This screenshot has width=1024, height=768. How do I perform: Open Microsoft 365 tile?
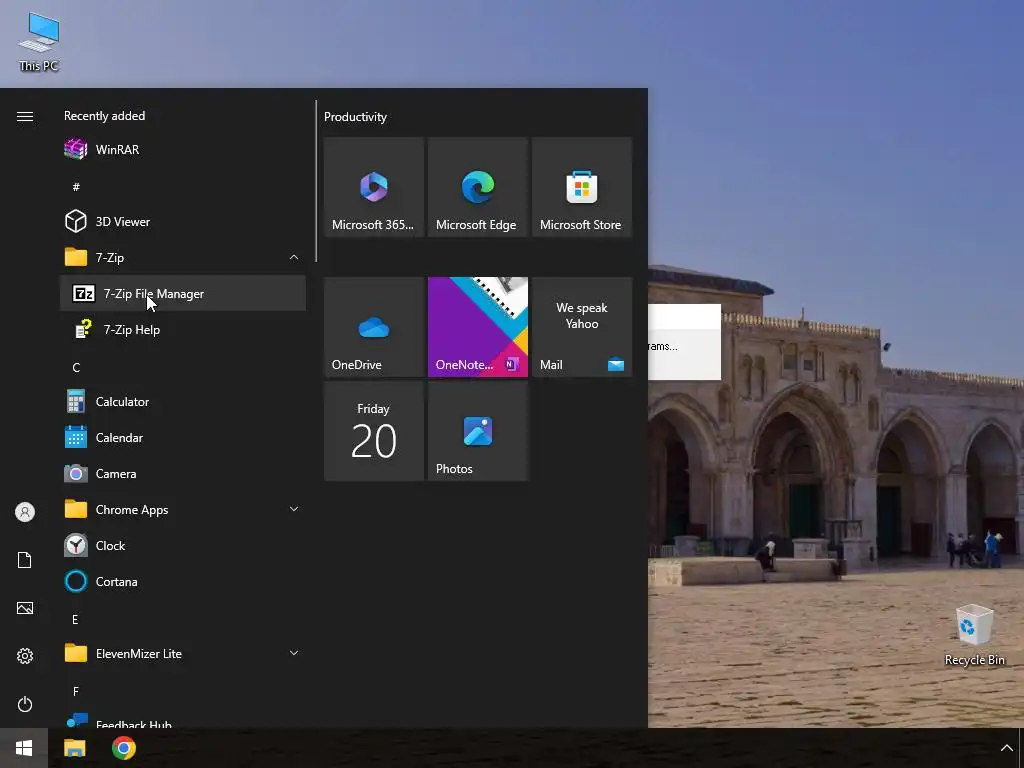coord(374,187)
